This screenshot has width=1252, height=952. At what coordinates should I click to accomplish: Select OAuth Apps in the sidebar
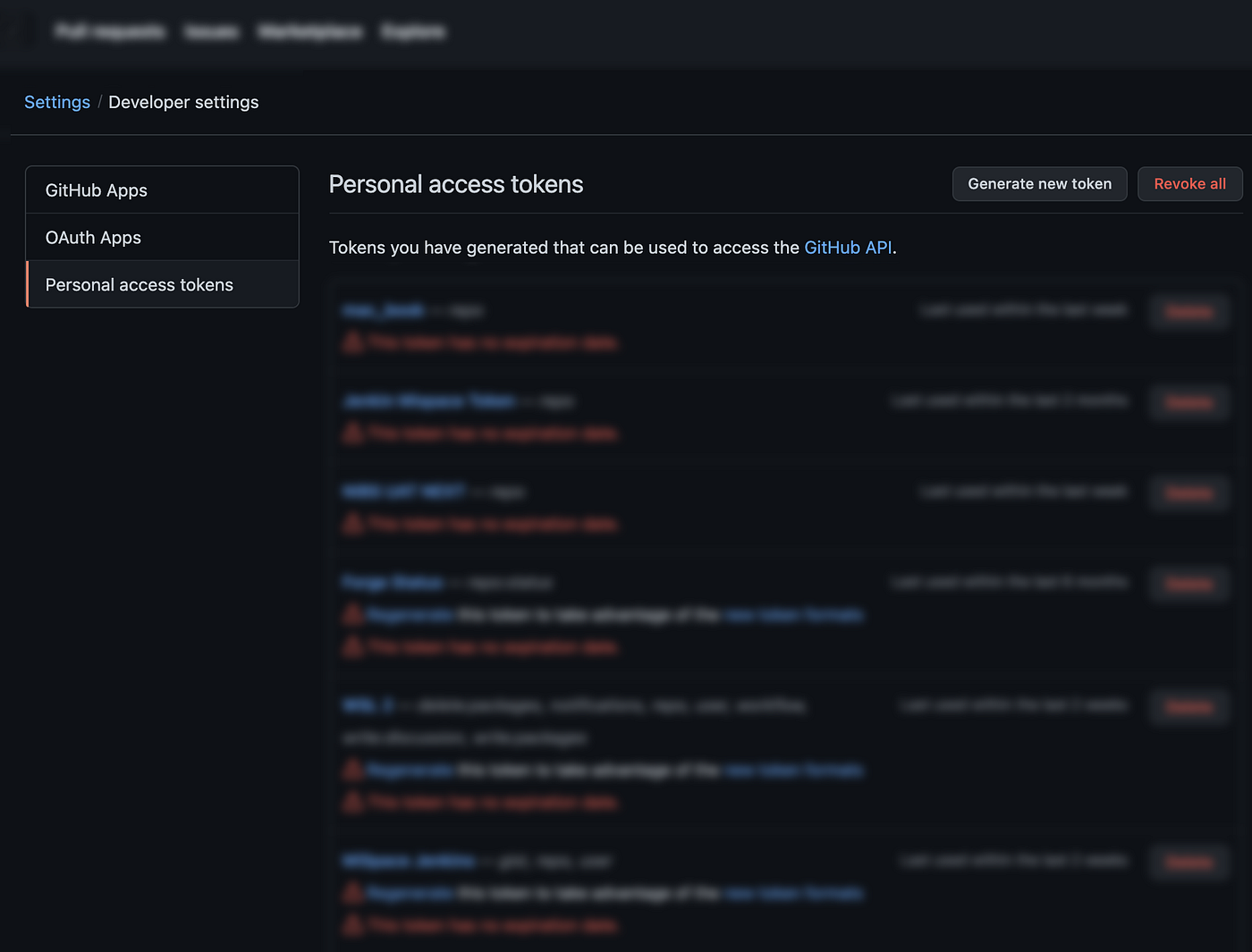click(93, 237)
